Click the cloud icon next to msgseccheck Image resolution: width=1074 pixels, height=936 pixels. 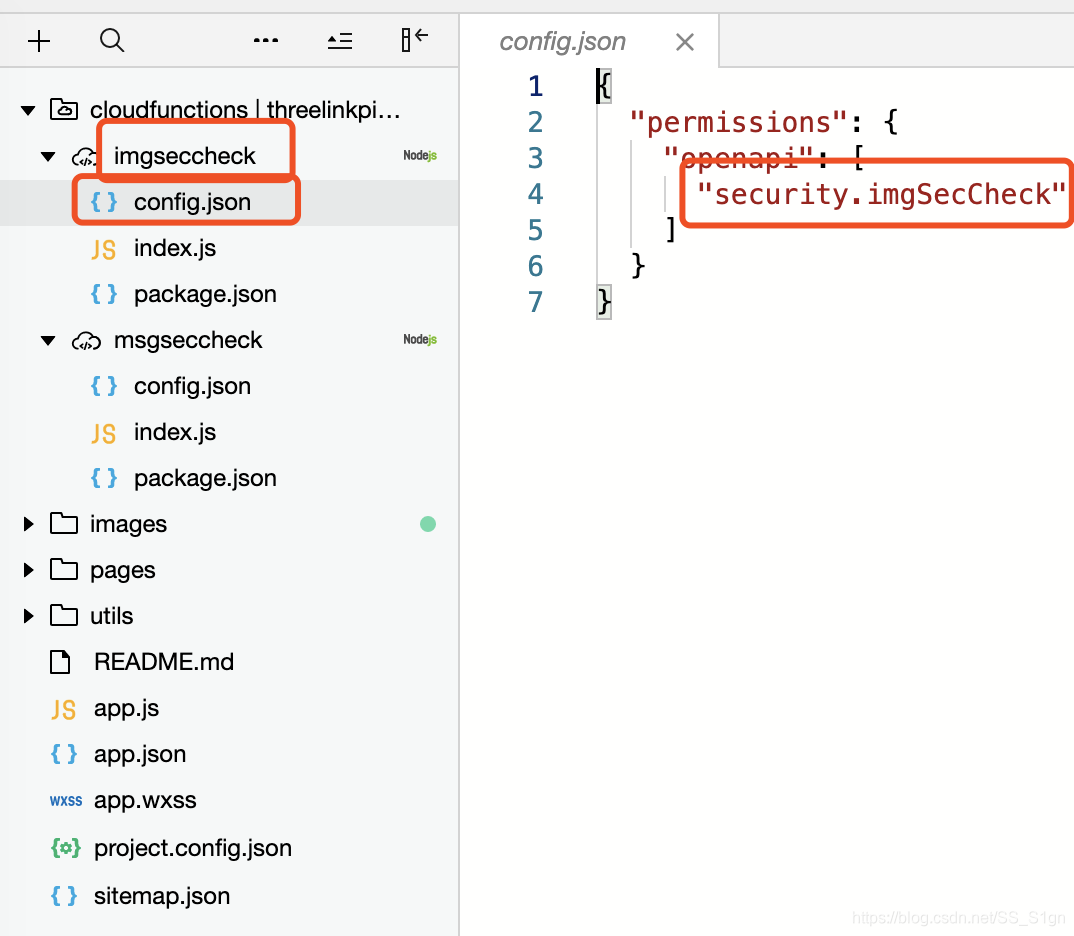[x=86, y=340]
